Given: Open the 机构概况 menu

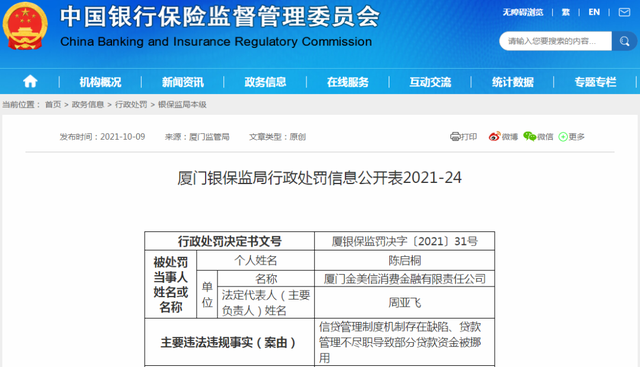Looking at the screenshot, I should (x=100, y=82).
